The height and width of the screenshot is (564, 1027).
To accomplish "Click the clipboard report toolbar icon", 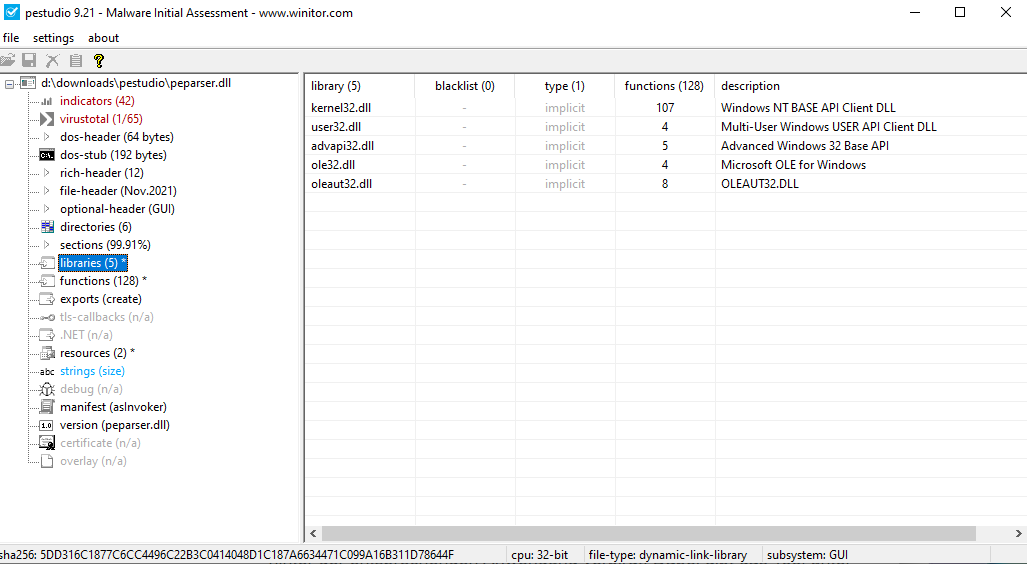I will [x=76, y=60].
